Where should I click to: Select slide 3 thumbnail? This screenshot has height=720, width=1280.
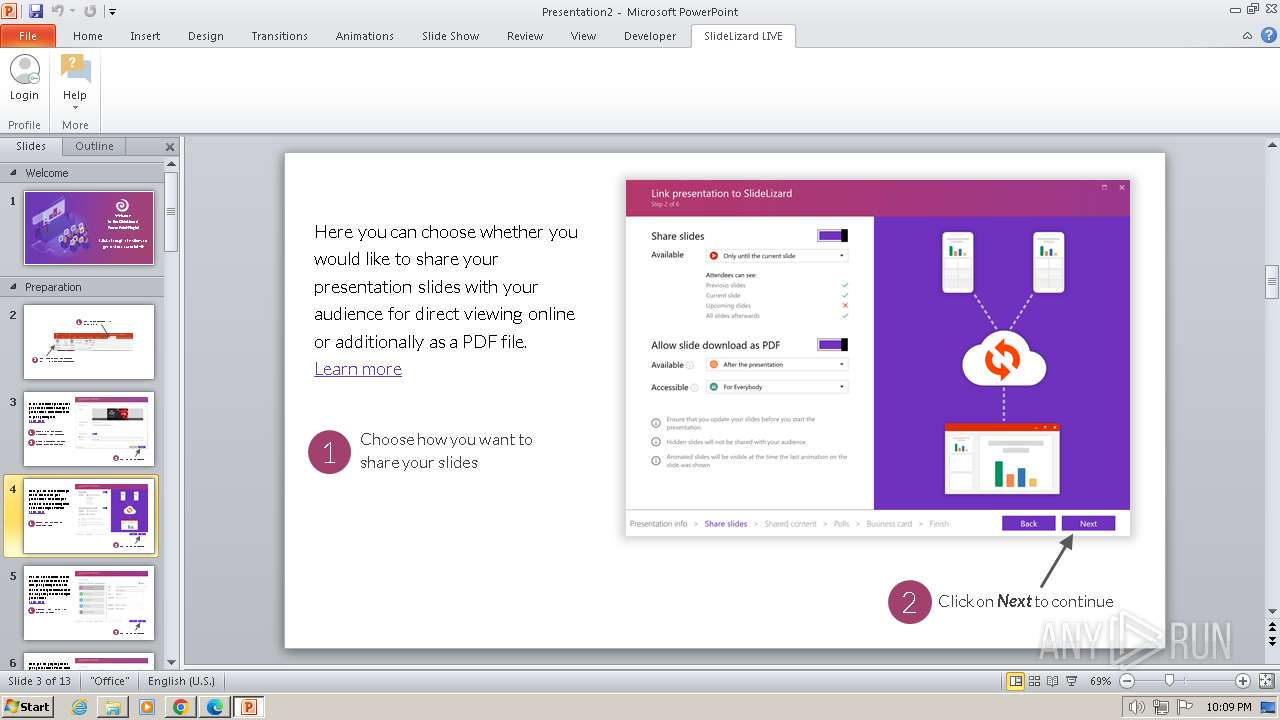pos(89,429)
